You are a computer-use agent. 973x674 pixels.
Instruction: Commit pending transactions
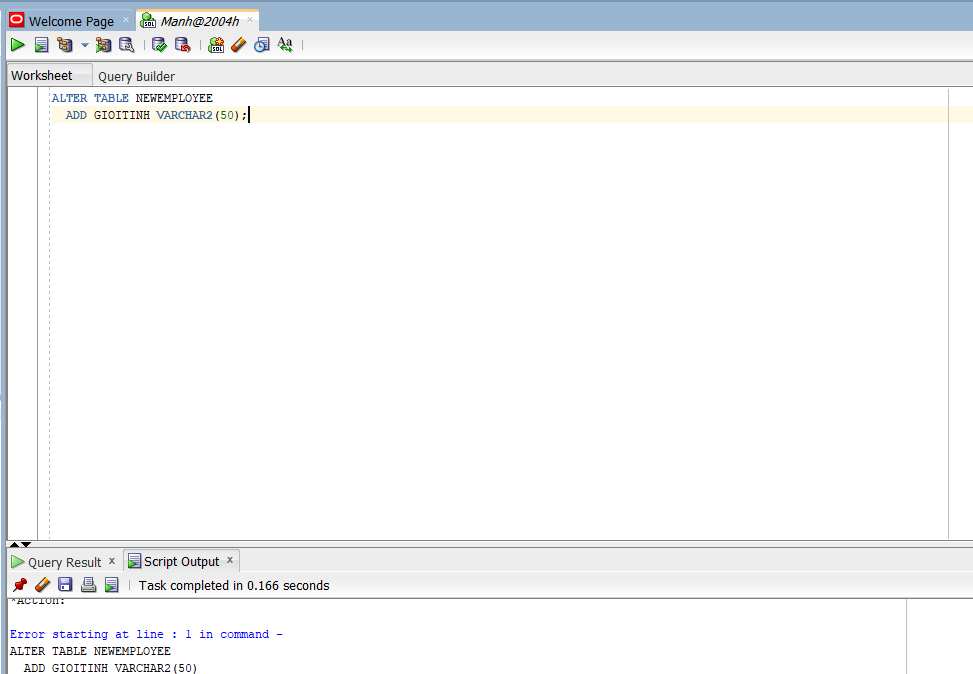click(x=159, y=45)
